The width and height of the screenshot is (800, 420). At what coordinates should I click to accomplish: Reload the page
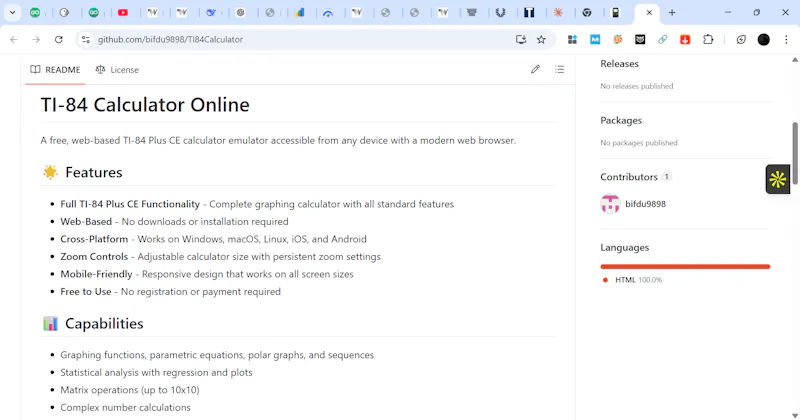pos(59,39)
